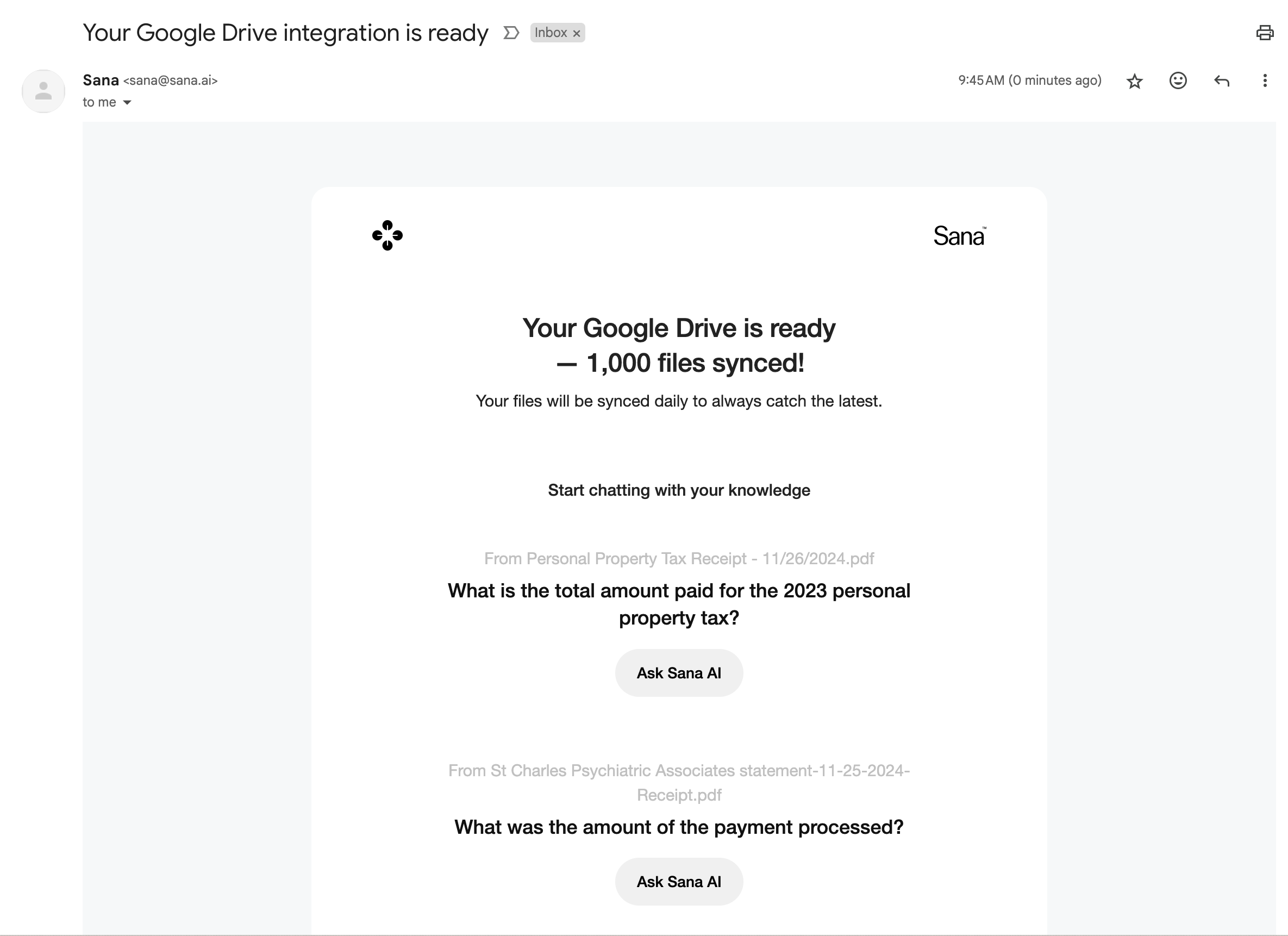Image resolution: width=1288 pixels, height=936 pixels.
Task: Reply to Sana using the arrow icon
Action: [x=1222, y=80]
